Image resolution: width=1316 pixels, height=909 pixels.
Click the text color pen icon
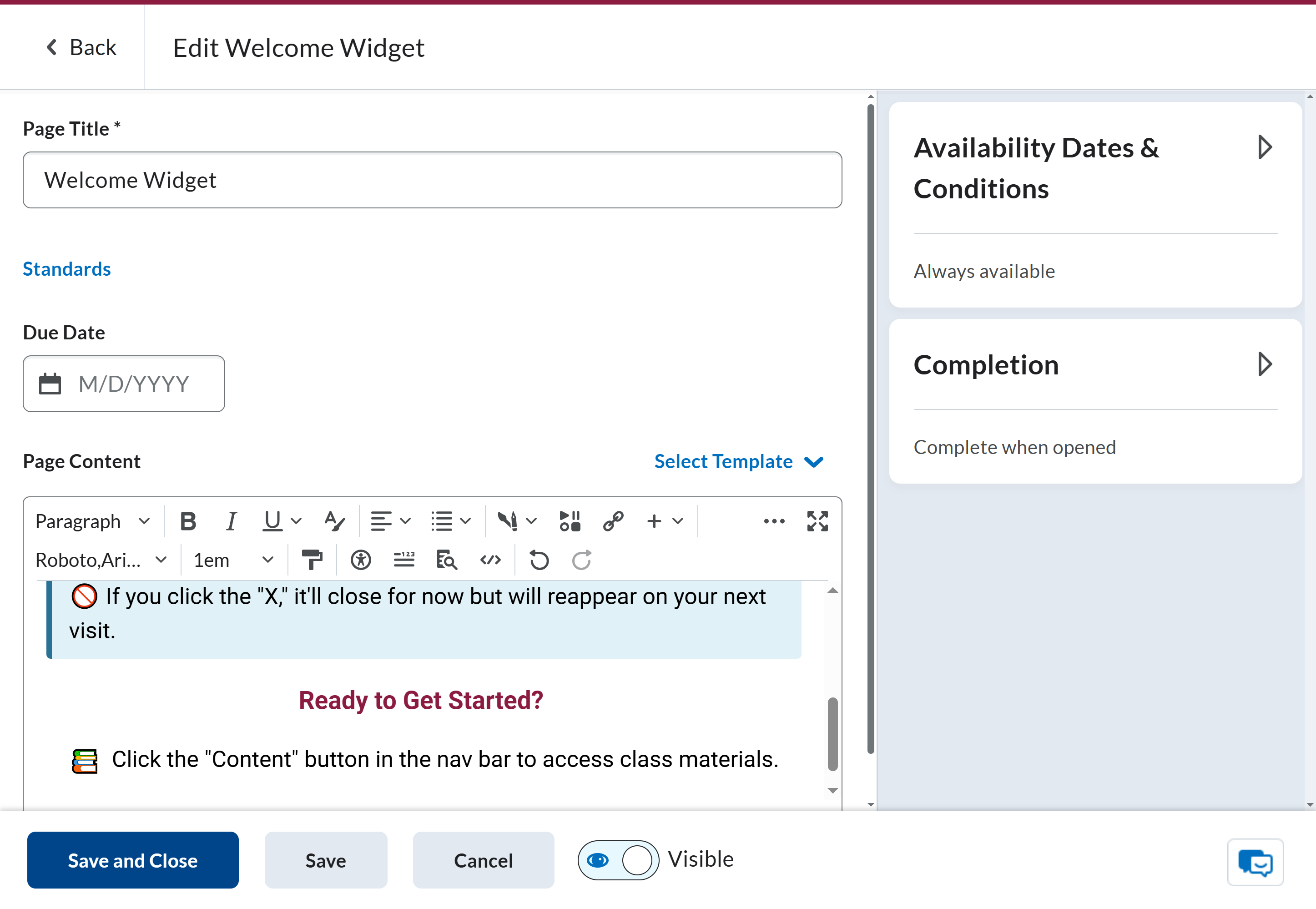pos(507,521)
